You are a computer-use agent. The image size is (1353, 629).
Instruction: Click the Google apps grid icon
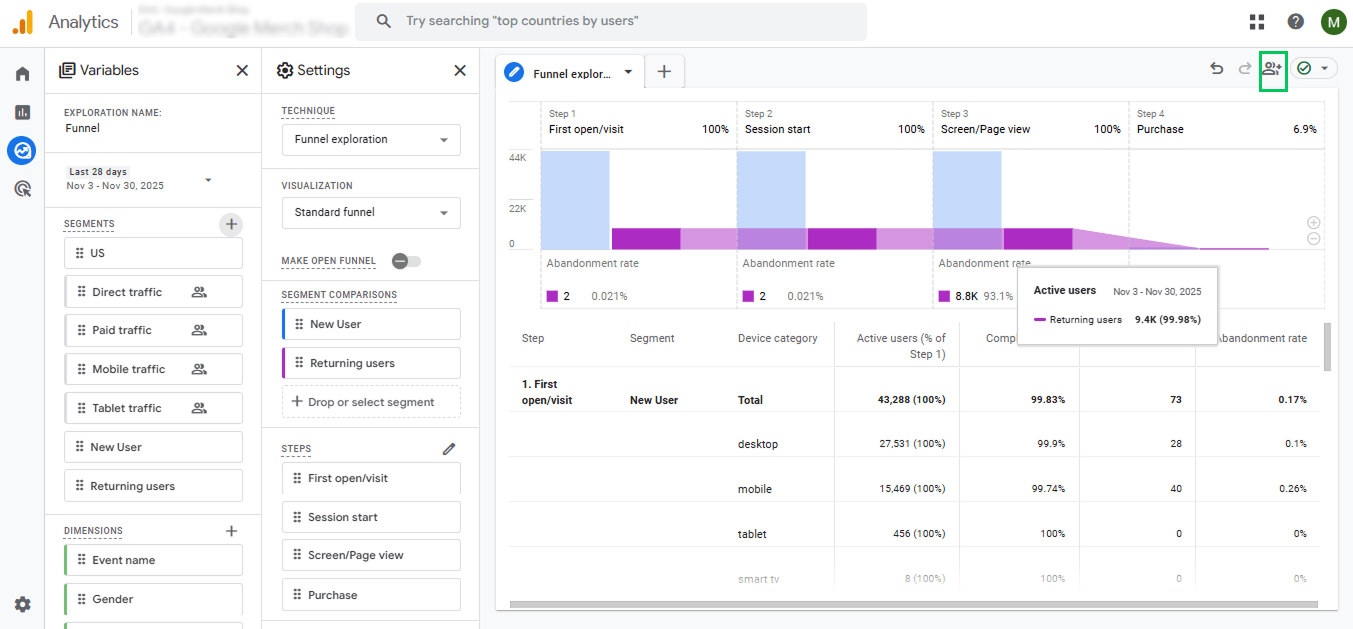(1257, 21)
